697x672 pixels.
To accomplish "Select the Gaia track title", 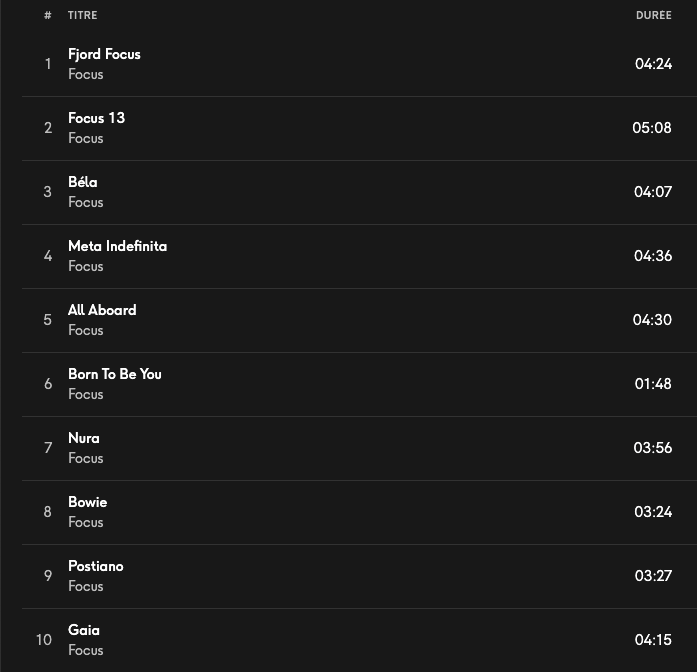I will [84, 630].
